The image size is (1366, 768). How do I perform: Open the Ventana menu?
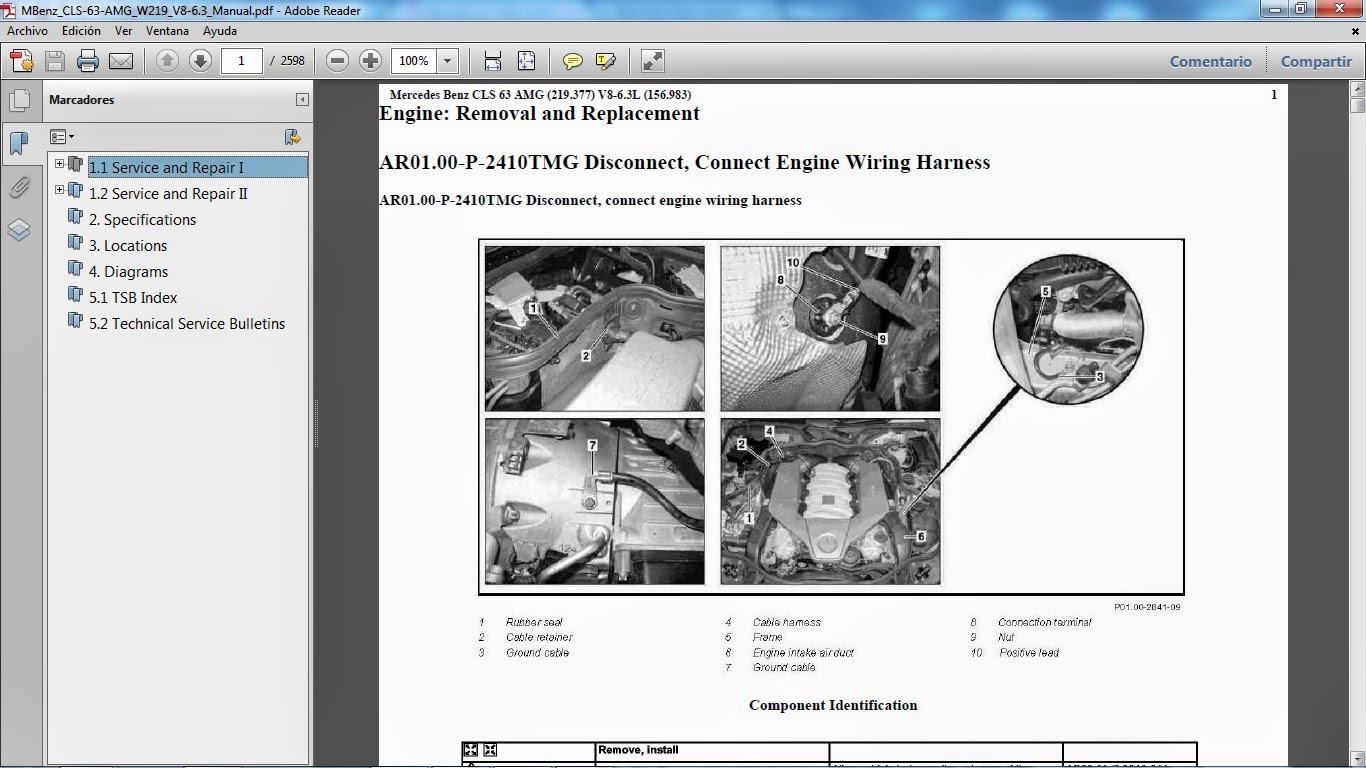(x=167, y=31)
